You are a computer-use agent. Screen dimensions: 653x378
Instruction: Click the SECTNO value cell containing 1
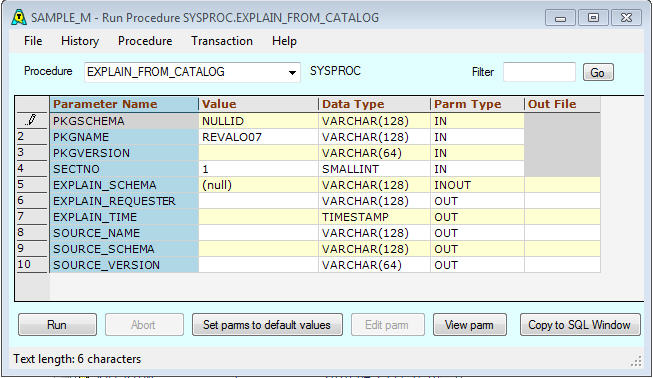pos(259,169)
